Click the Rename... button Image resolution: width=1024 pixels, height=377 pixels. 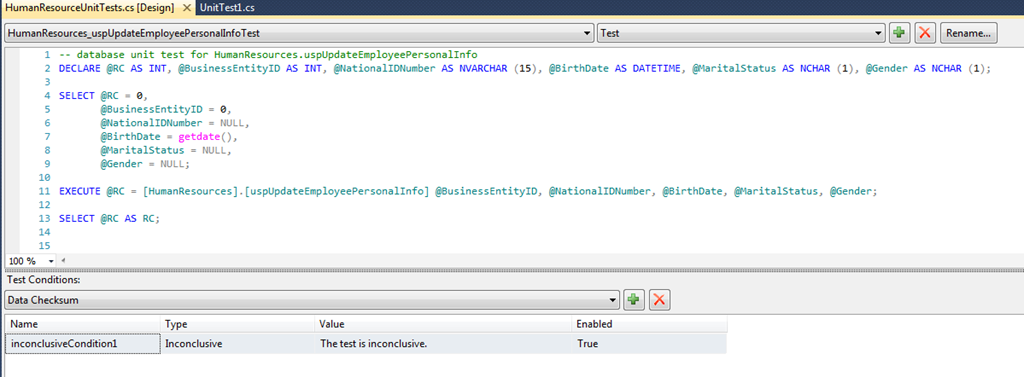pos(968,33)
